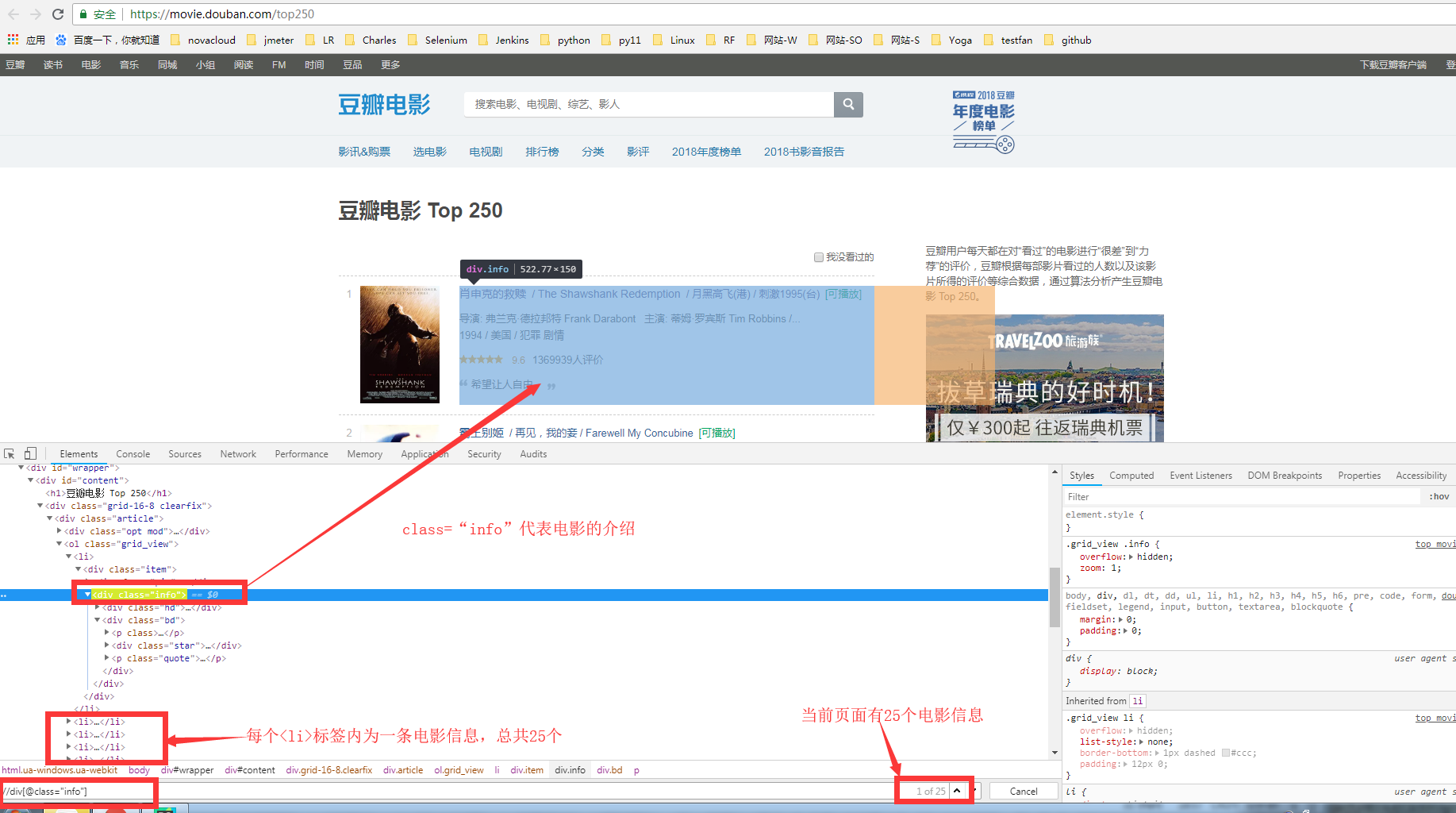Toggle the device toolbar icon in DevTools
The height and width of the screenshot is (813, 1456).
pyautogui.click(x=30, y=454)
